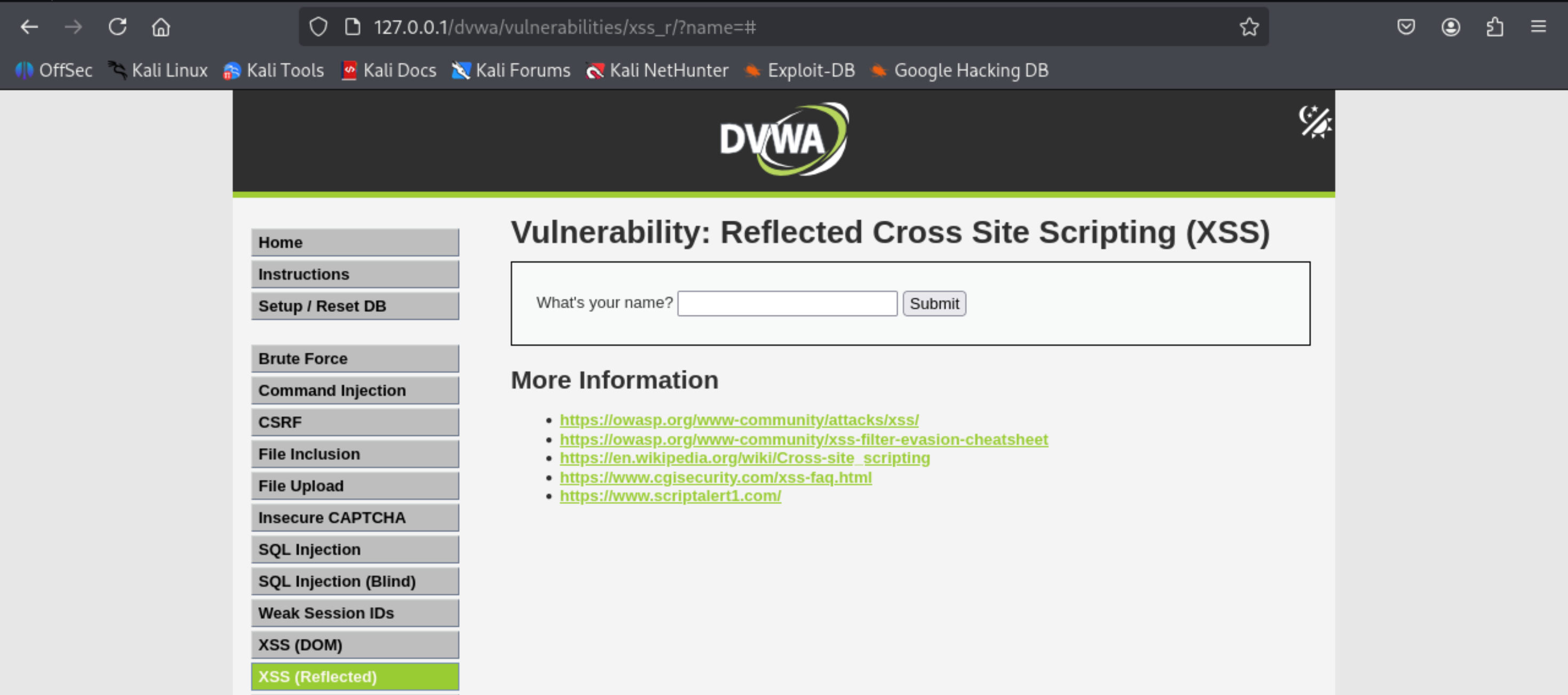This screenshot has width=1568, height=695.
Task: Open the tracking protection shield icon
Action: click(x=318, y=27)
